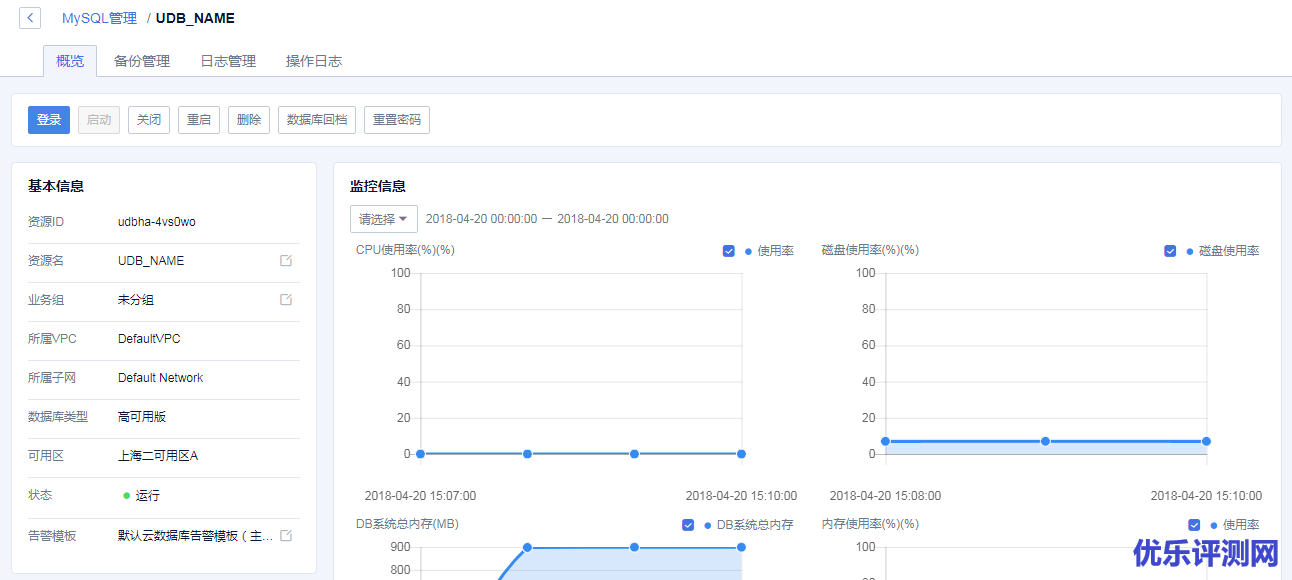Go to the 操作日志 tab
Image resolution: width=1292 pixels, height=580 pixels.
(x=314, y=61)
